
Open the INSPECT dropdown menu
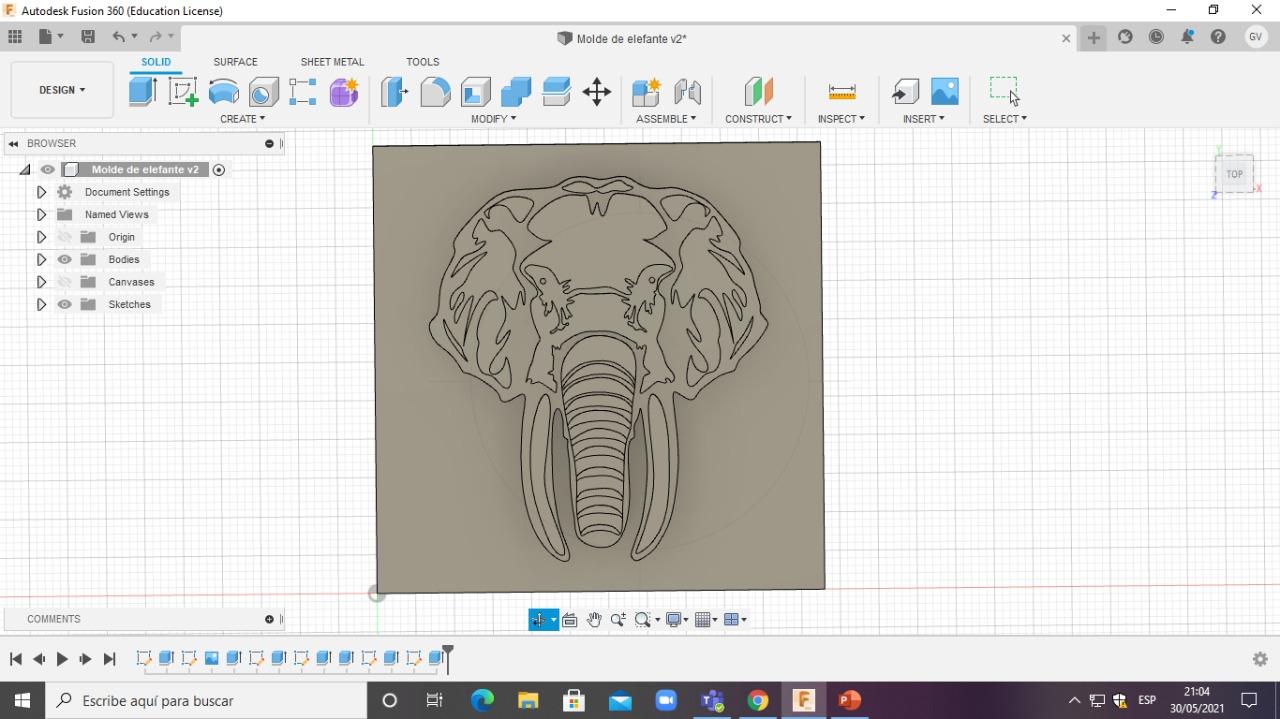coord(842,119)
